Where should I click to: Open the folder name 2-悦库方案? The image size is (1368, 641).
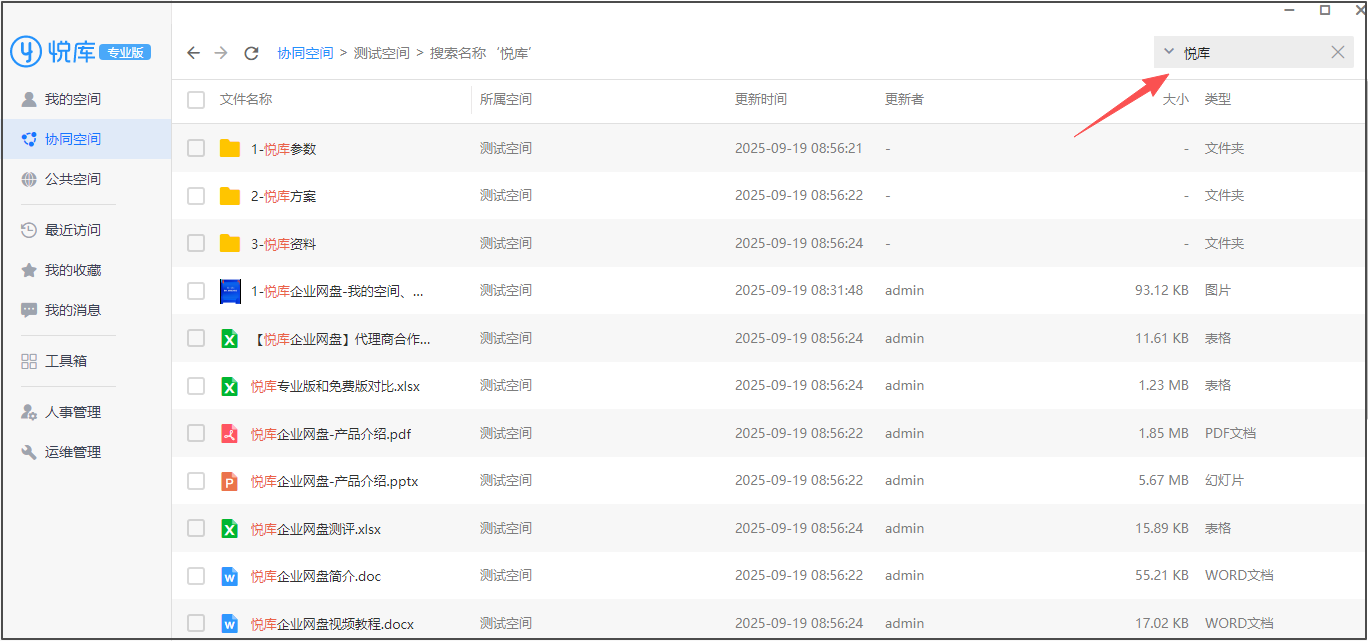click(x=283, y=196)
